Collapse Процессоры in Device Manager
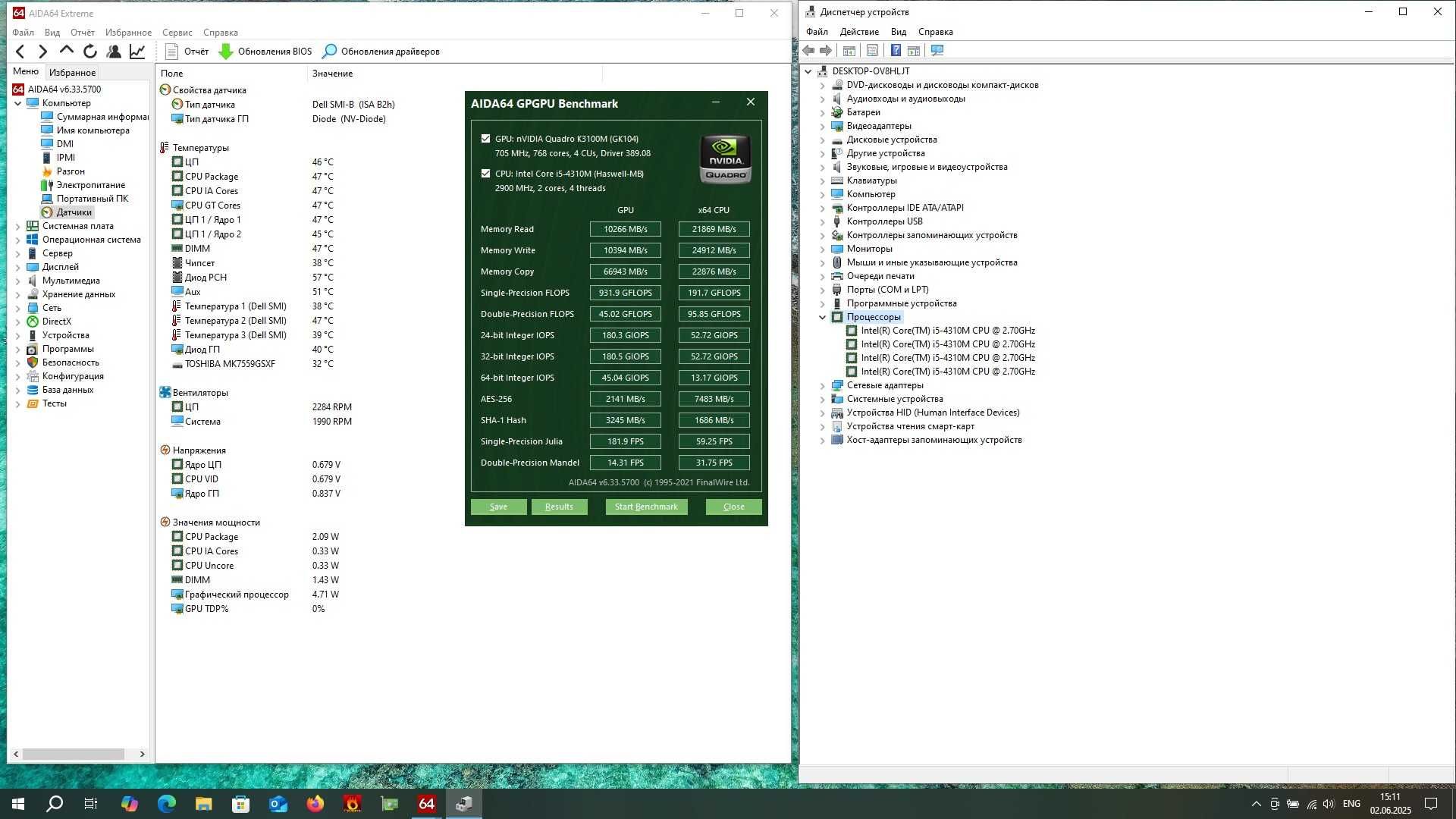Screen dimensions: 1456x819 pos(822,317)
